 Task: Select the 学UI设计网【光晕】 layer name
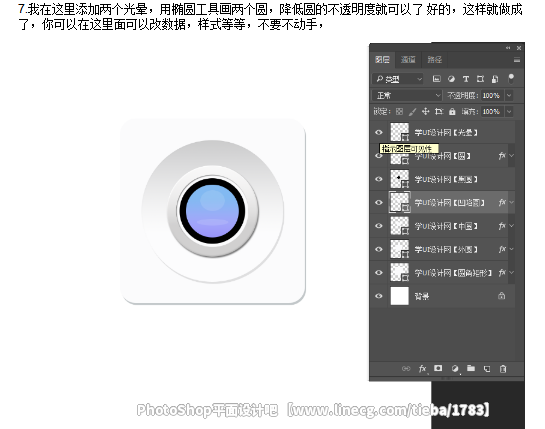(x=446, y=132)
